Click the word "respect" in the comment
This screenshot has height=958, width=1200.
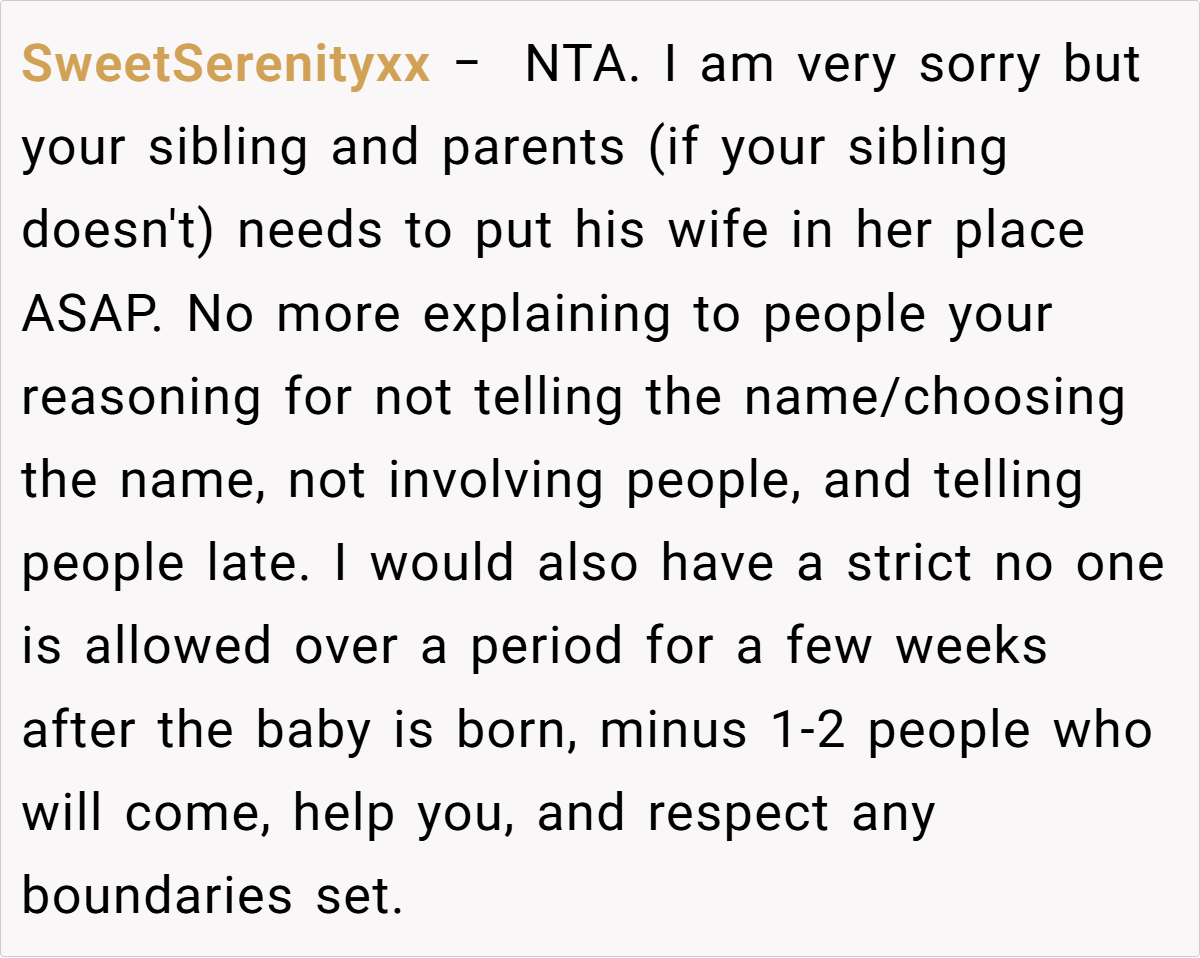click(x=738, y=812)
